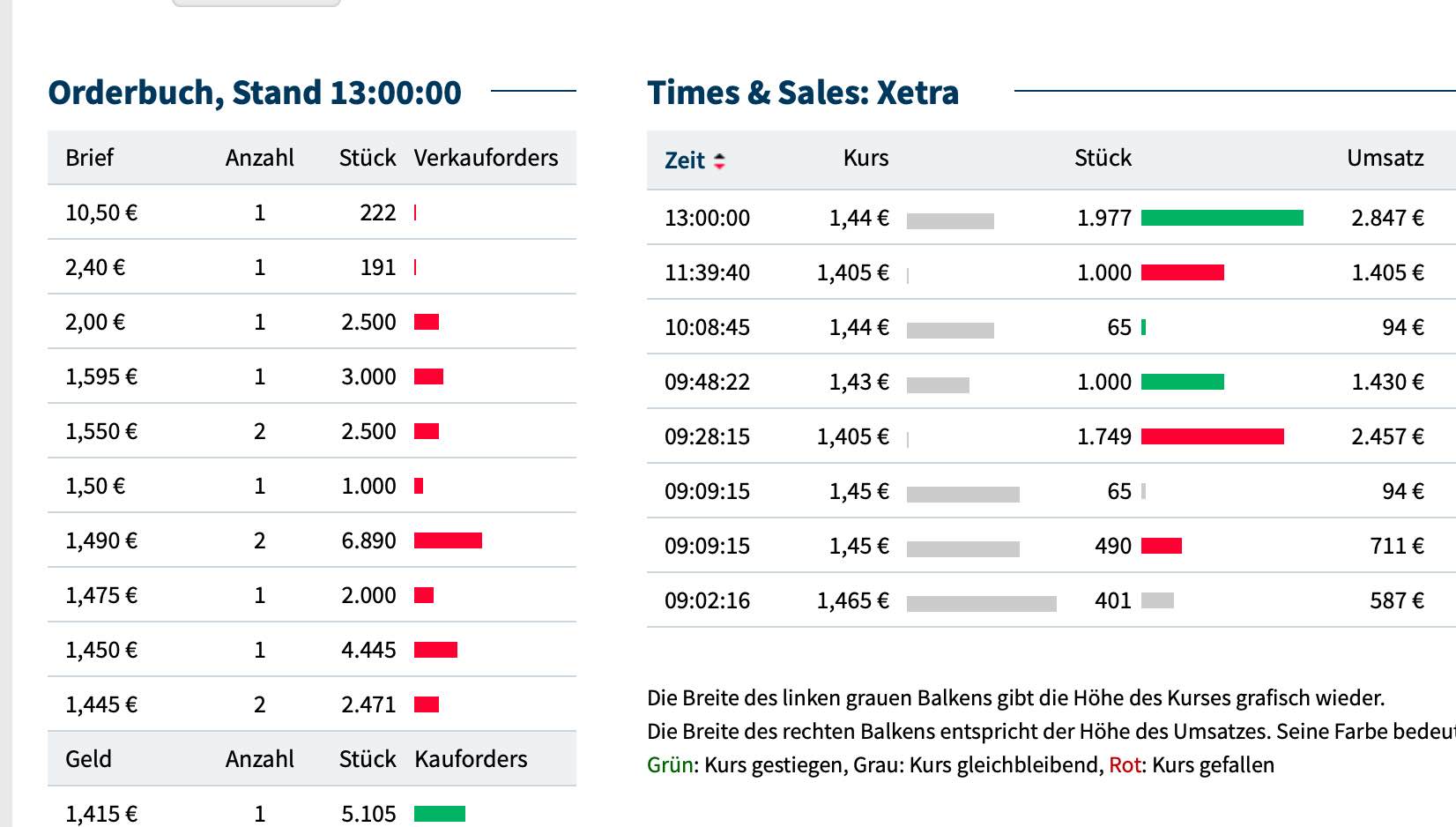Click the grey Kurs bar of the 09:02:16 row

[983, 601]
